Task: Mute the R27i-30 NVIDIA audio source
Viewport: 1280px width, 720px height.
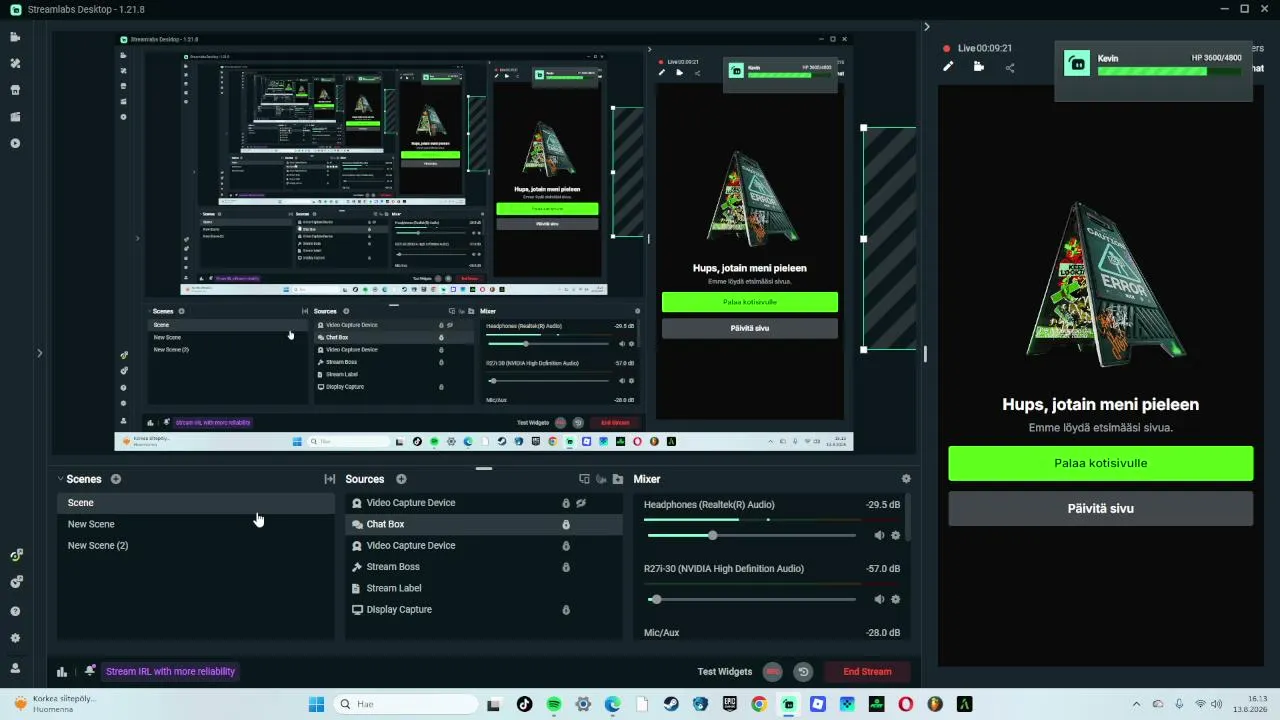Action: point(879,599)
